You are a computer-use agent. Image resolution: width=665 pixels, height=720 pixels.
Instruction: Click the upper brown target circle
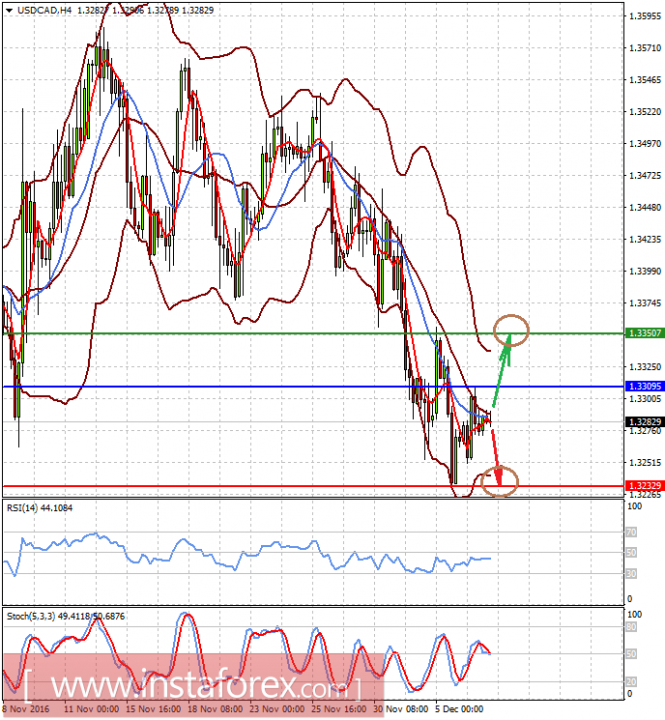click(x=511, y=330)
